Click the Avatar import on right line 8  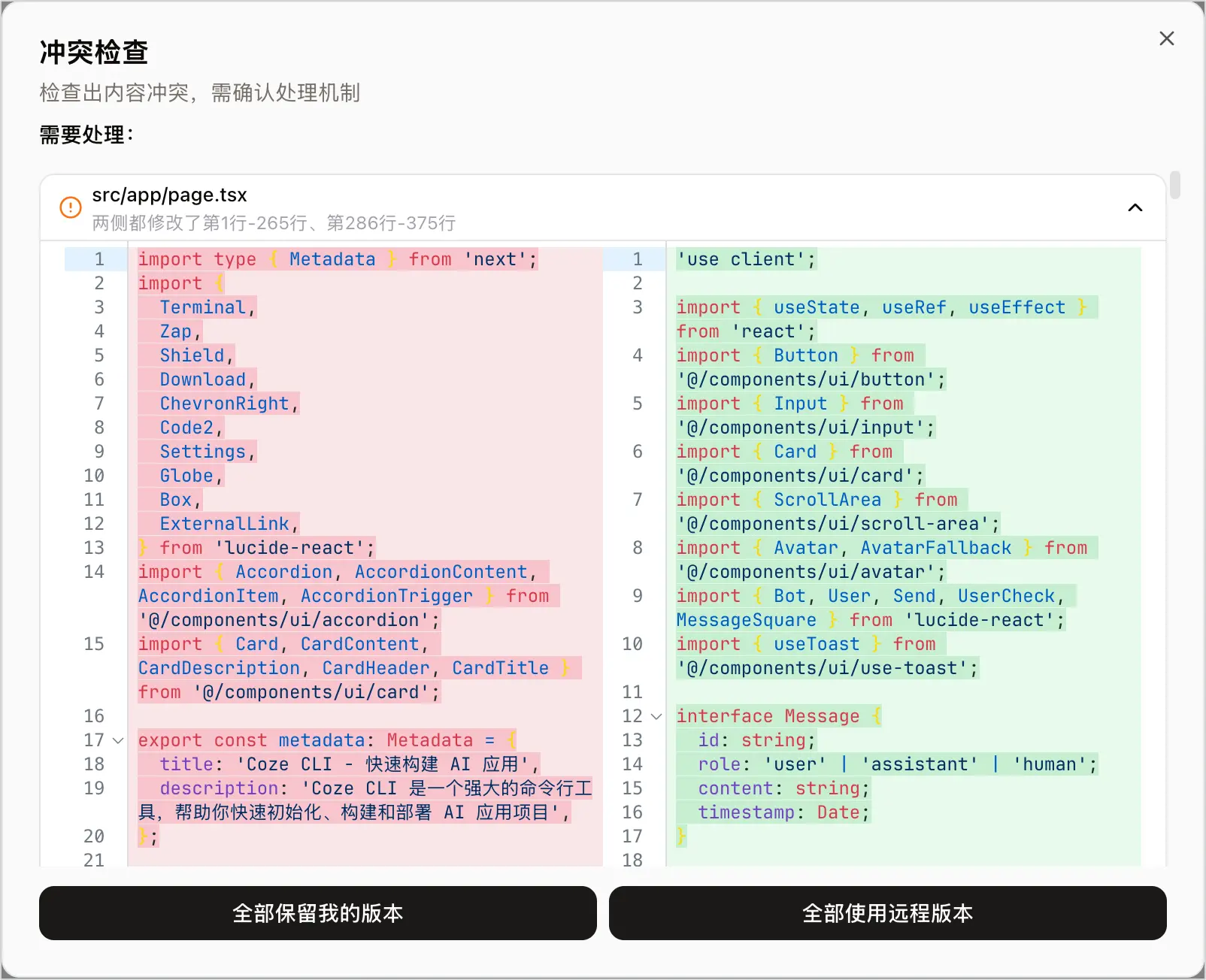click(x=805, y=548)
